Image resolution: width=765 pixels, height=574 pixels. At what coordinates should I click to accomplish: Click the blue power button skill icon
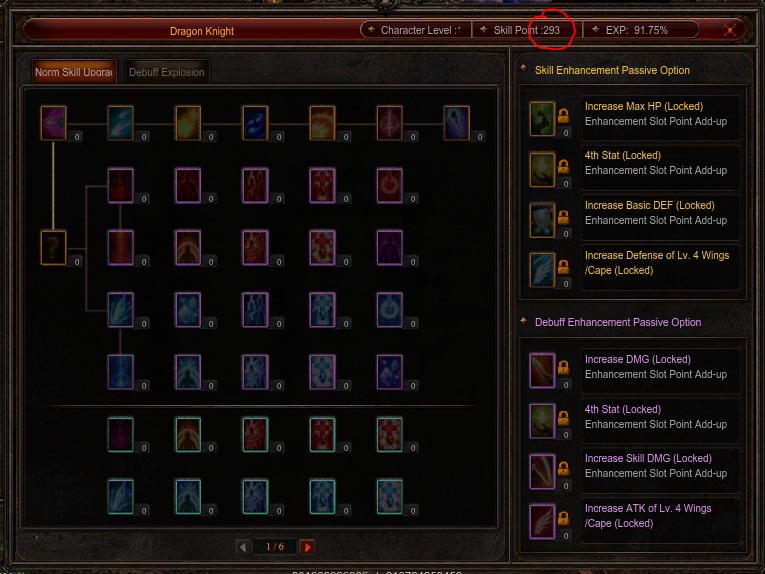pyautogui.click(x=389, y=310)
